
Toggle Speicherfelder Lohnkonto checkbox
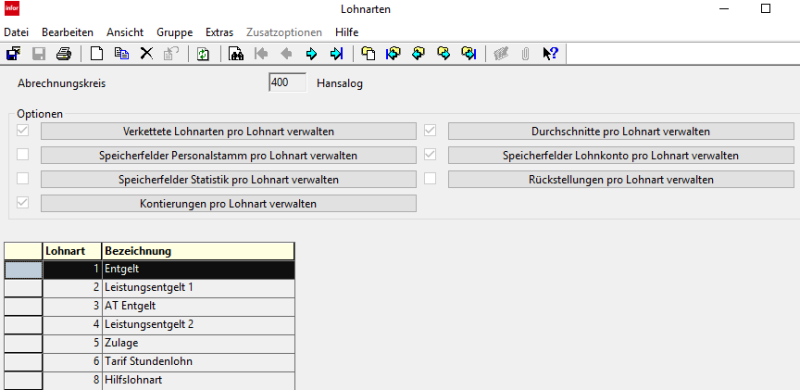coord(430,154)
